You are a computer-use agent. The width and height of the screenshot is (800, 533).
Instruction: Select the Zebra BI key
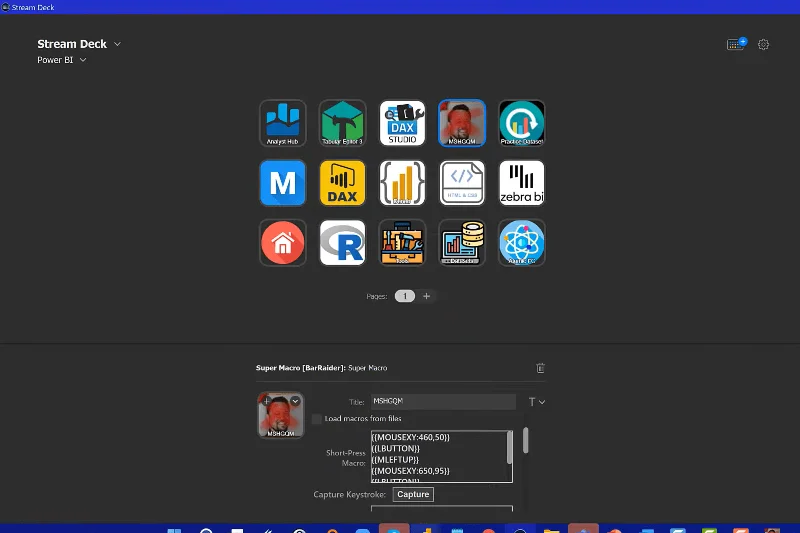[521, 183]
